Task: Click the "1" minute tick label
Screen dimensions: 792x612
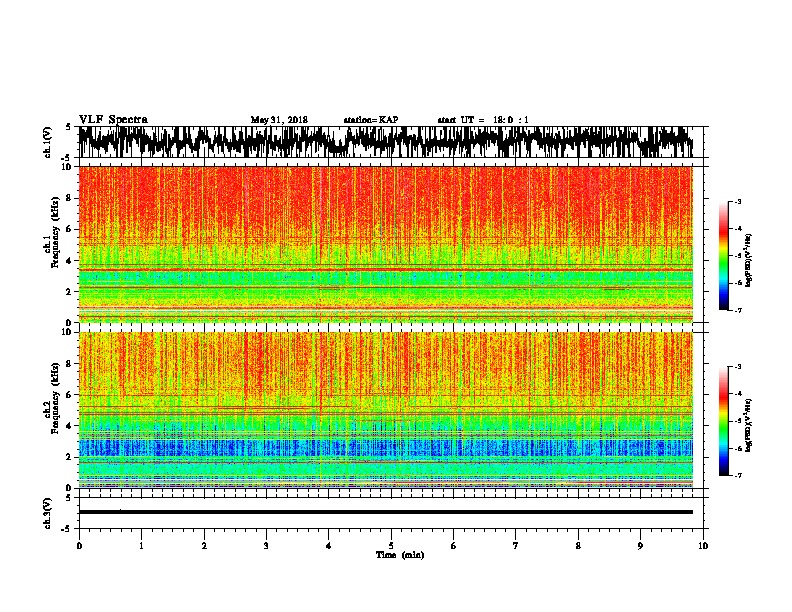Action: point(142,546)
